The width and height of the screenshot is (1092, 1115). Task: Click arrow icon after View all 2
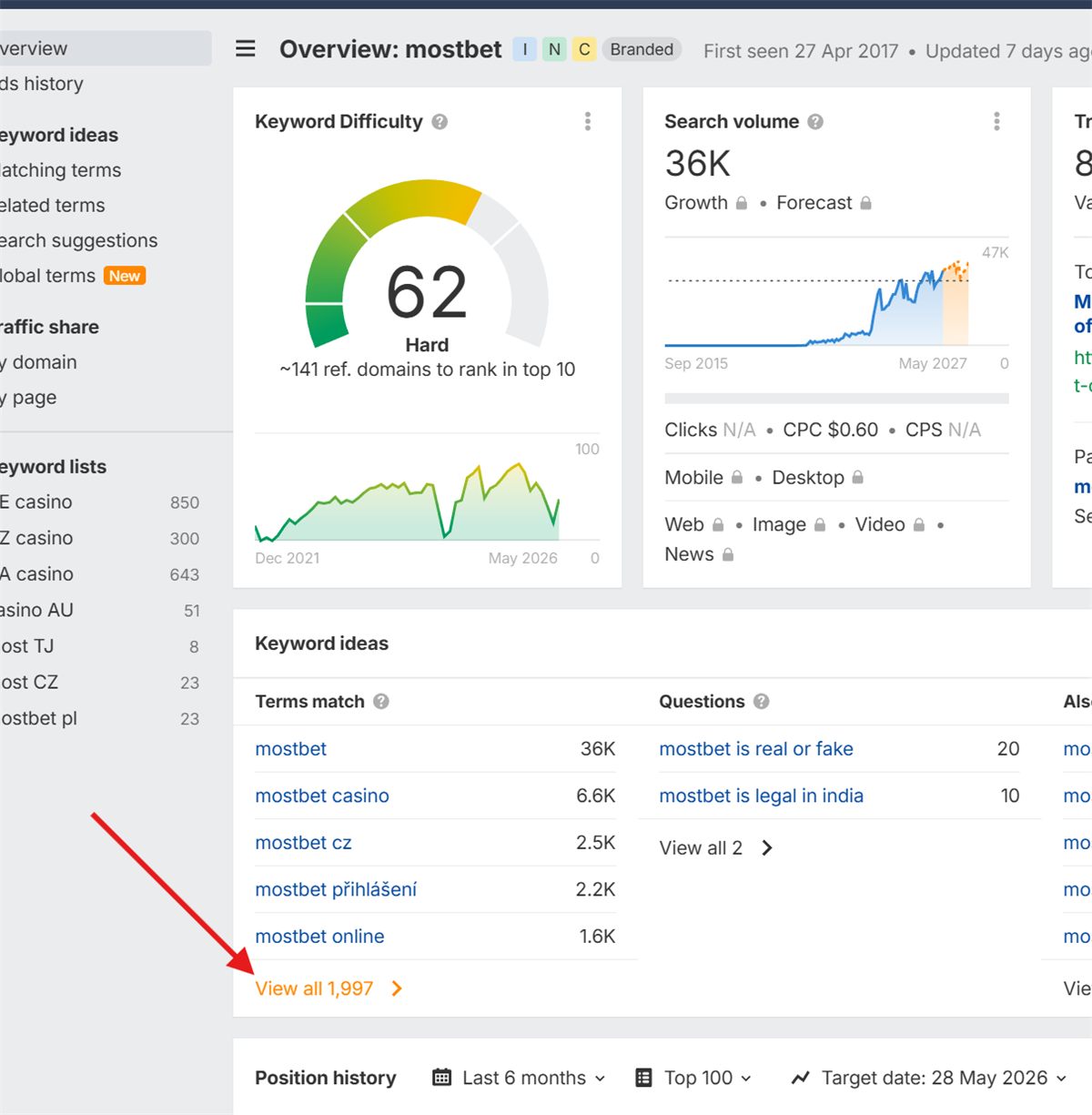[767, 848]
